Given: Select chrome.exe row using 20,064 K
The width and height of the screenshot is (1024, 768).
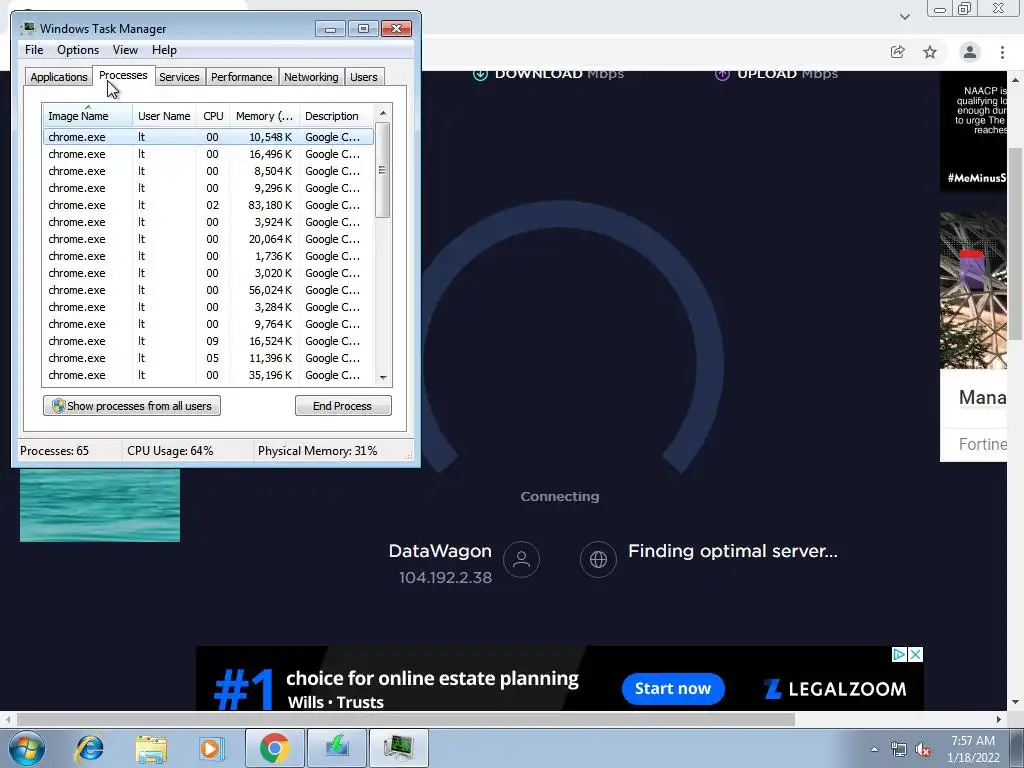Looking at the screenshot, I should [208, 239].
